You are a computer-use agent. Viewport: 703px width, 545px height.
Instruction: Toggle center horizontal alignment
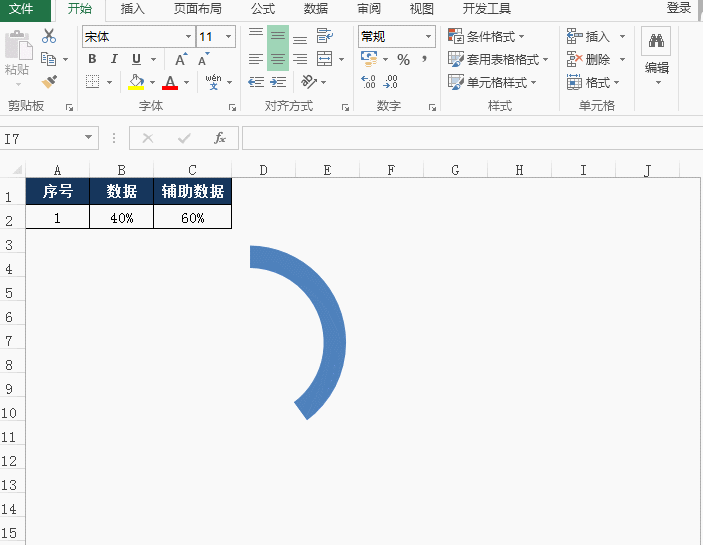278,59
